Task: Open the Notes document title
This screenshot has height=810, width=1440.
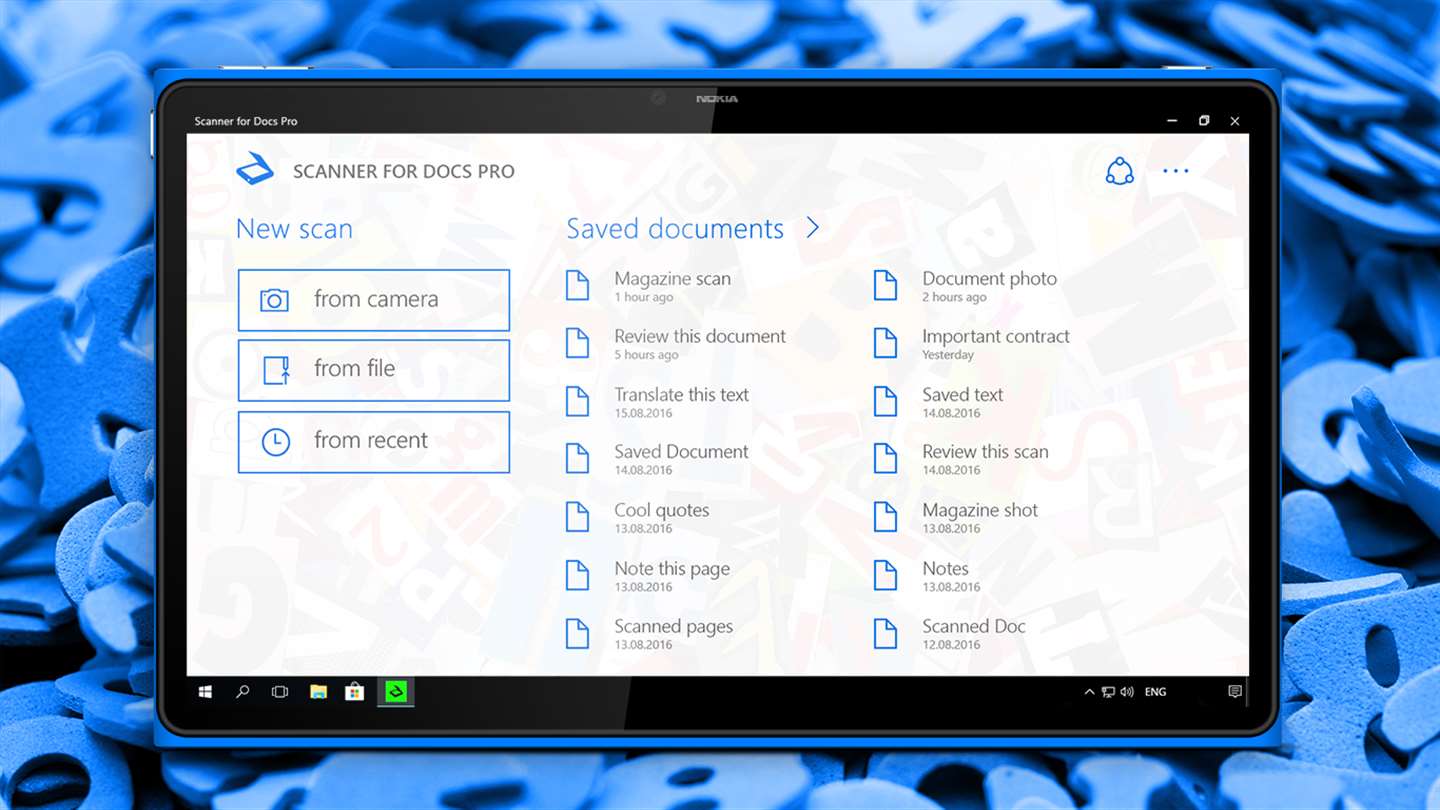Action: (x=945, y=568)
